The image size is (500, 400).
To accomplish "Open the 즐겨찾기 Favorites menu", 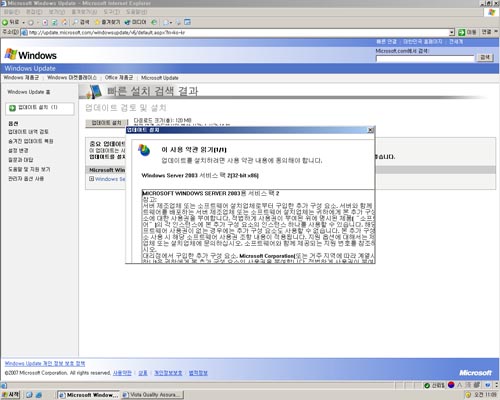I will (84, 12).
